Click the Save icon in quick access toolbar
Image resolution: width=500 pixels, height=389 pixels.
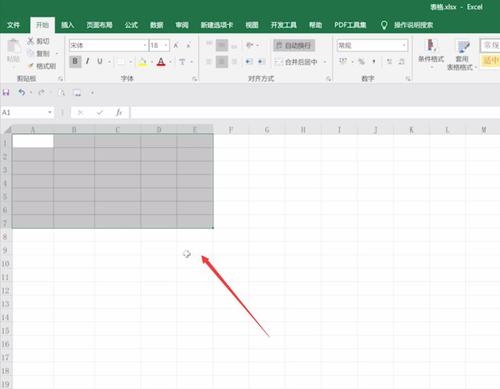coord(6,92)
